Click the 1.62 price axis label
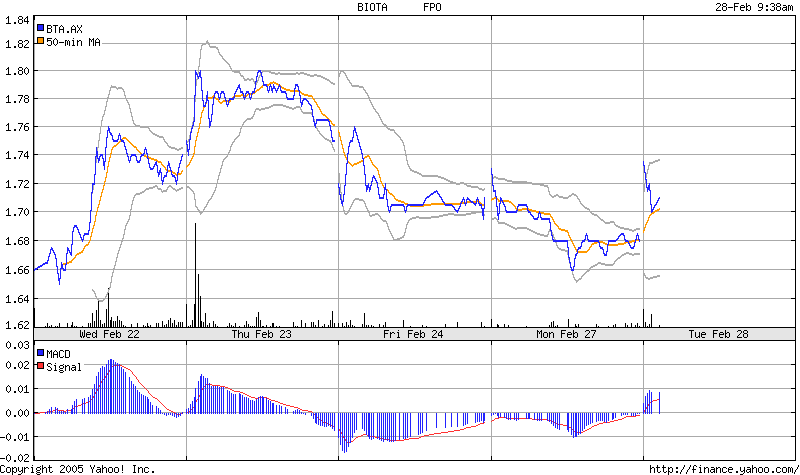 click(17, 324)
